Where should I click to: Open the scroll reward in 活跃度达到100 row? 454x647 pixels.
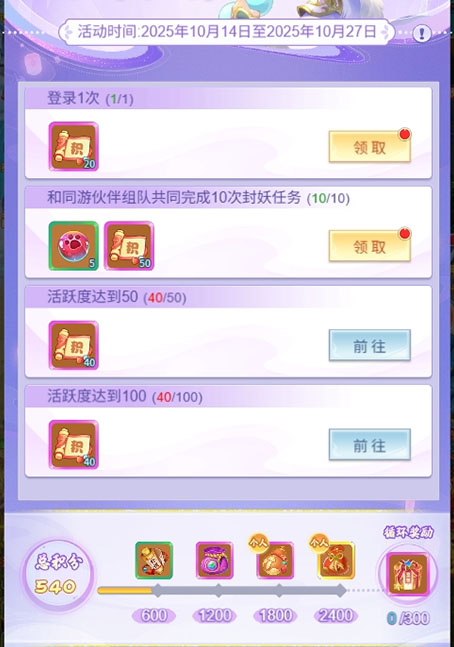coord(73,444)
